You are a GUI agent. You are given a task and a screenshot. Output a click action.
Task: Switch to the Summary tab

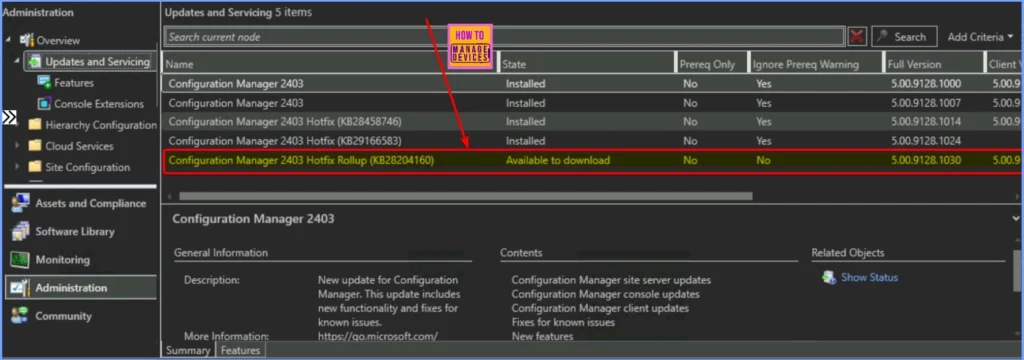[x=187, y=351]
